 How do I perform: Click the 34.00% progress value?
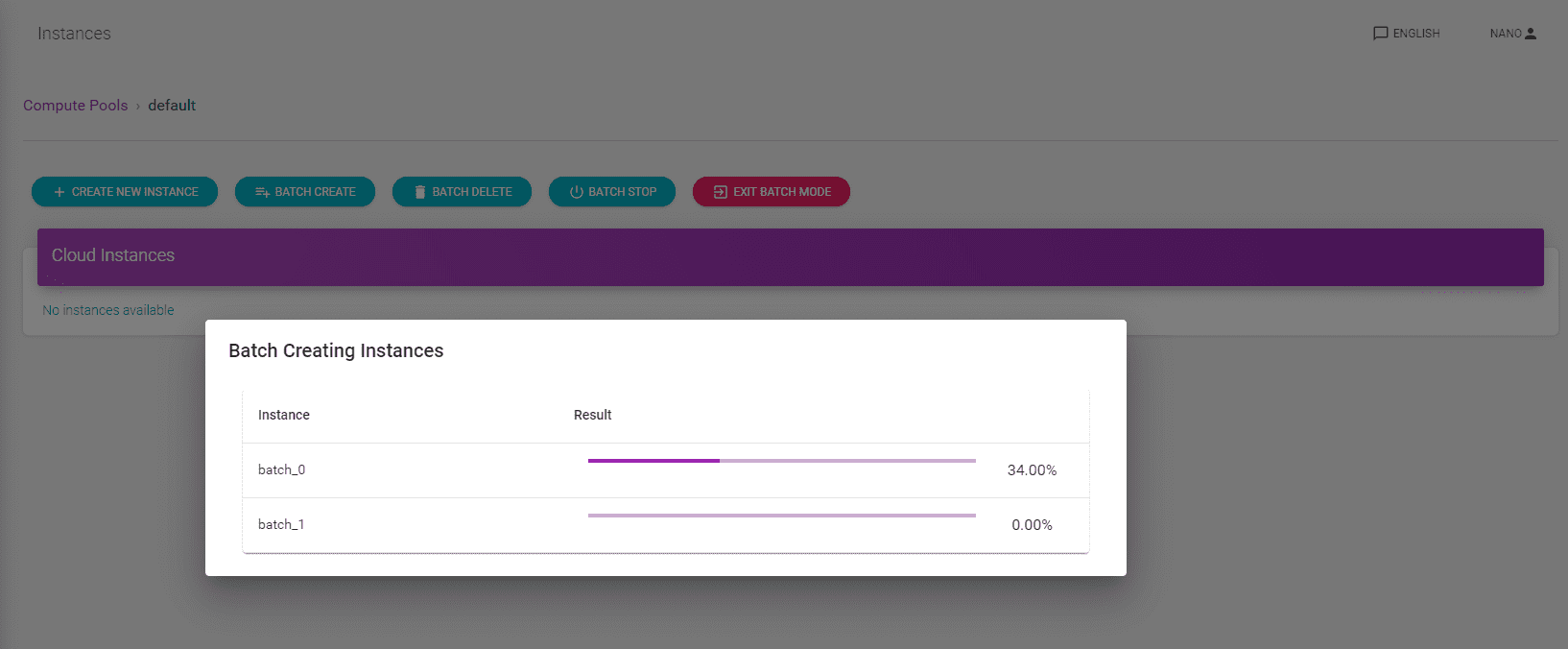tap(1032, 470)
